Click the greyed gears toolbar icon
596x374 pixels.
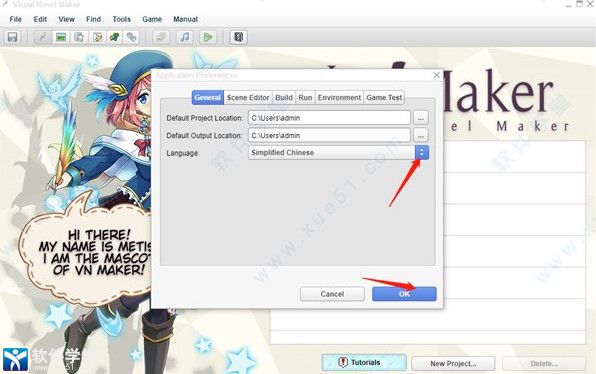(x=161, y=37)
